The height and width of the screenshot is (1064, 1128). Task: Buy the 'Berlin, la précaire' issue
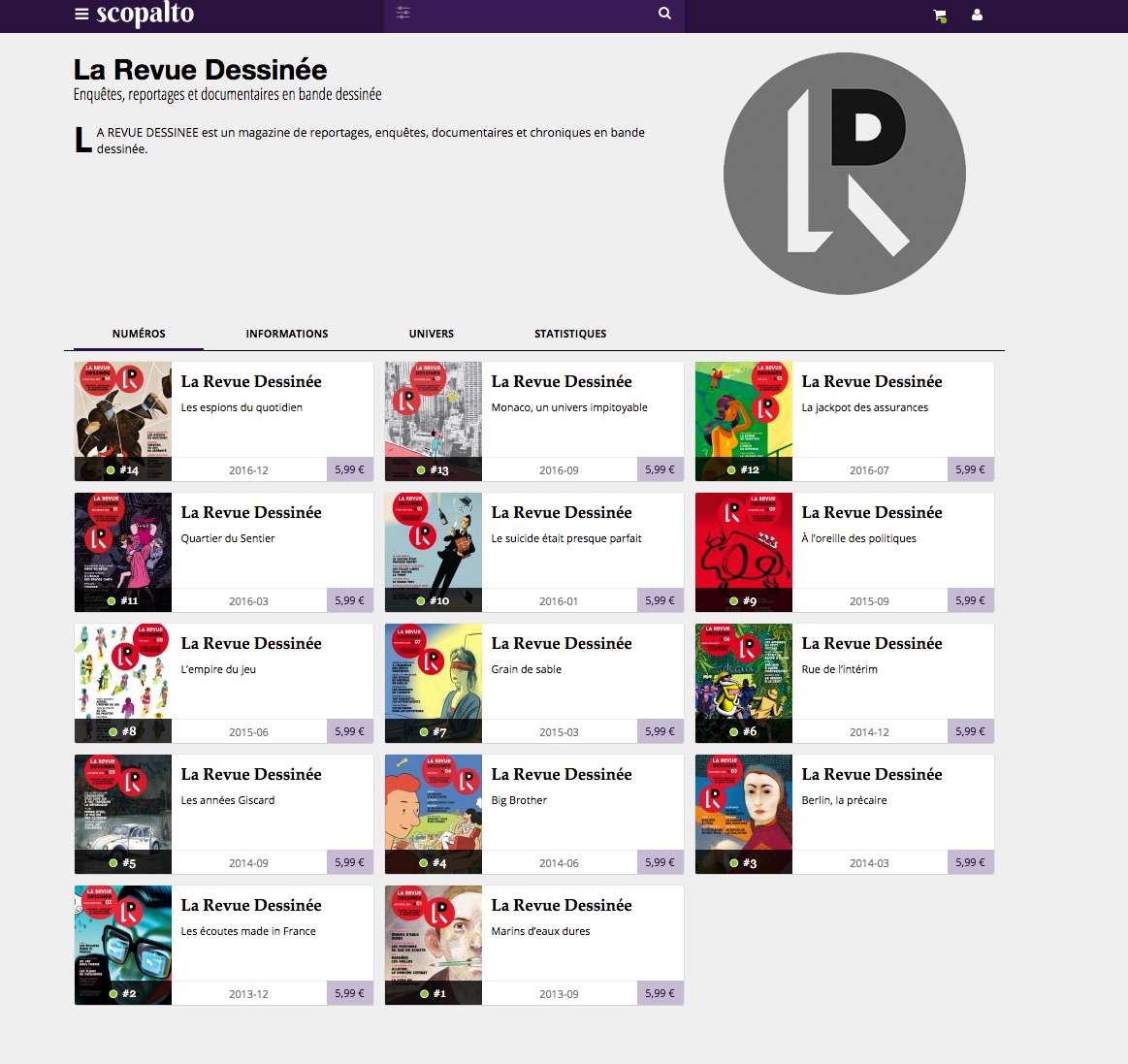click(x=971, y=862)
